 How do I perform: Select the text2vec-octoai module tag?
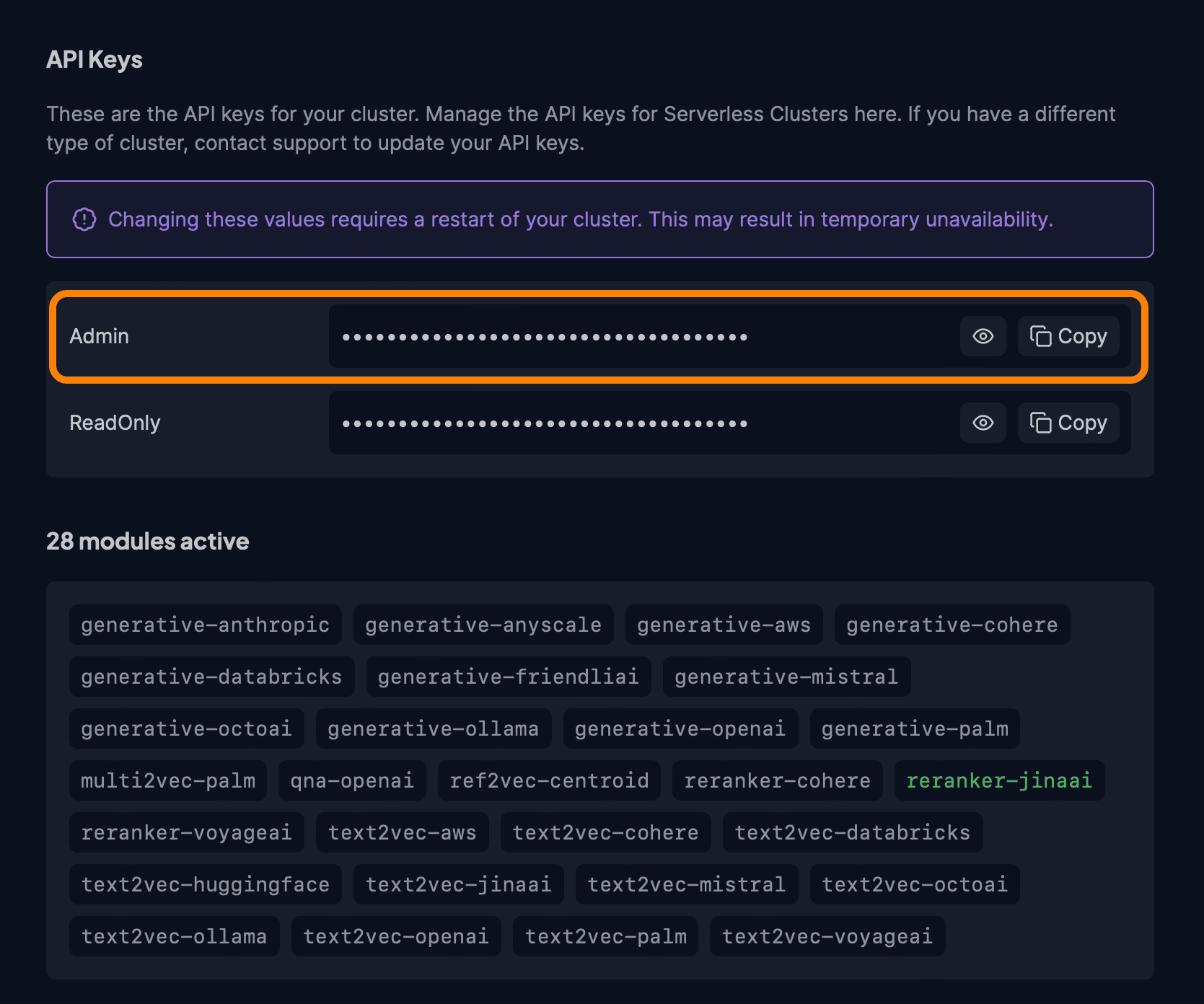[x=915, y=884]
